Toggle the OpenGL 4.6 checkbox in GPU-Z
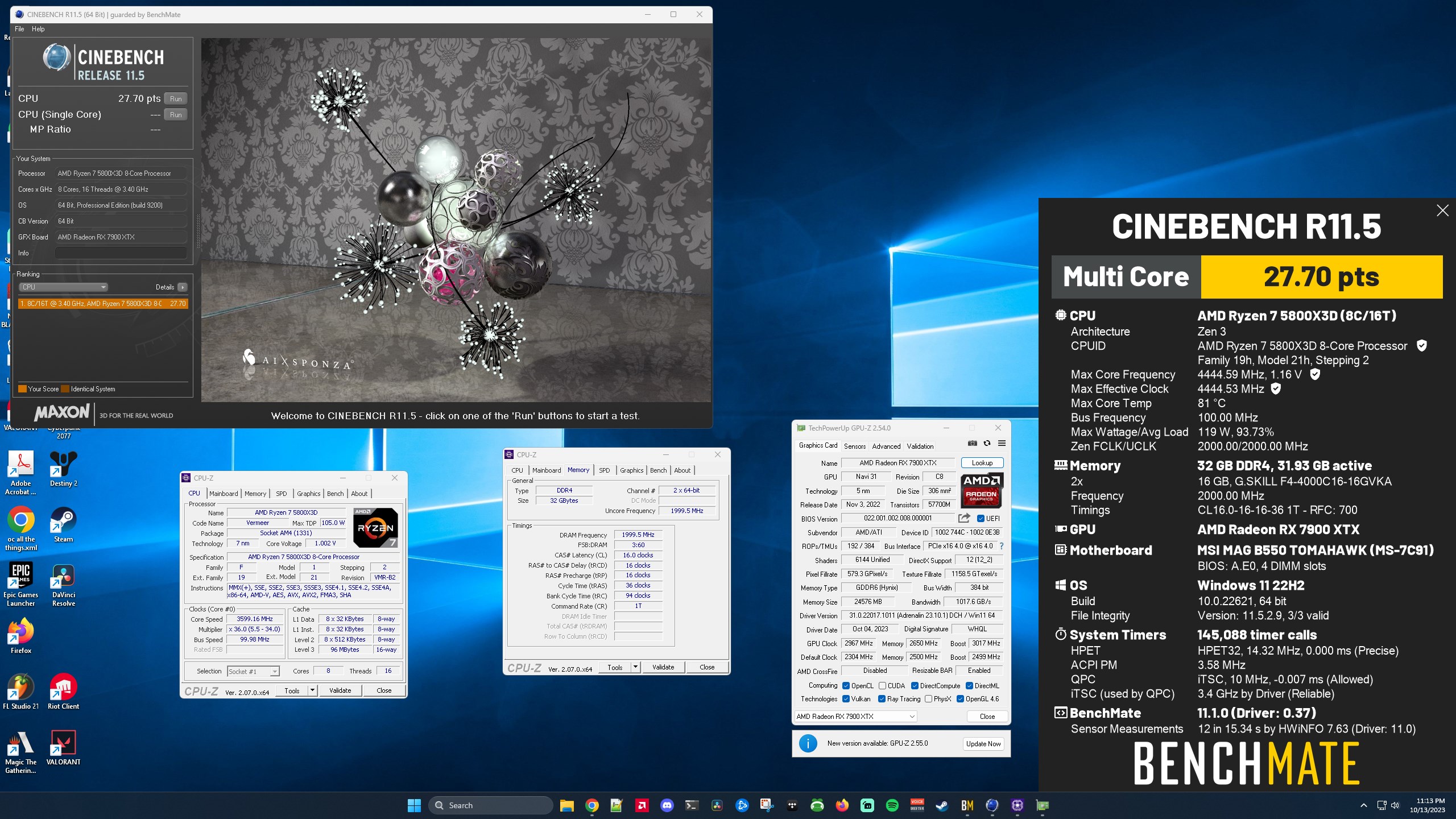 960,699
